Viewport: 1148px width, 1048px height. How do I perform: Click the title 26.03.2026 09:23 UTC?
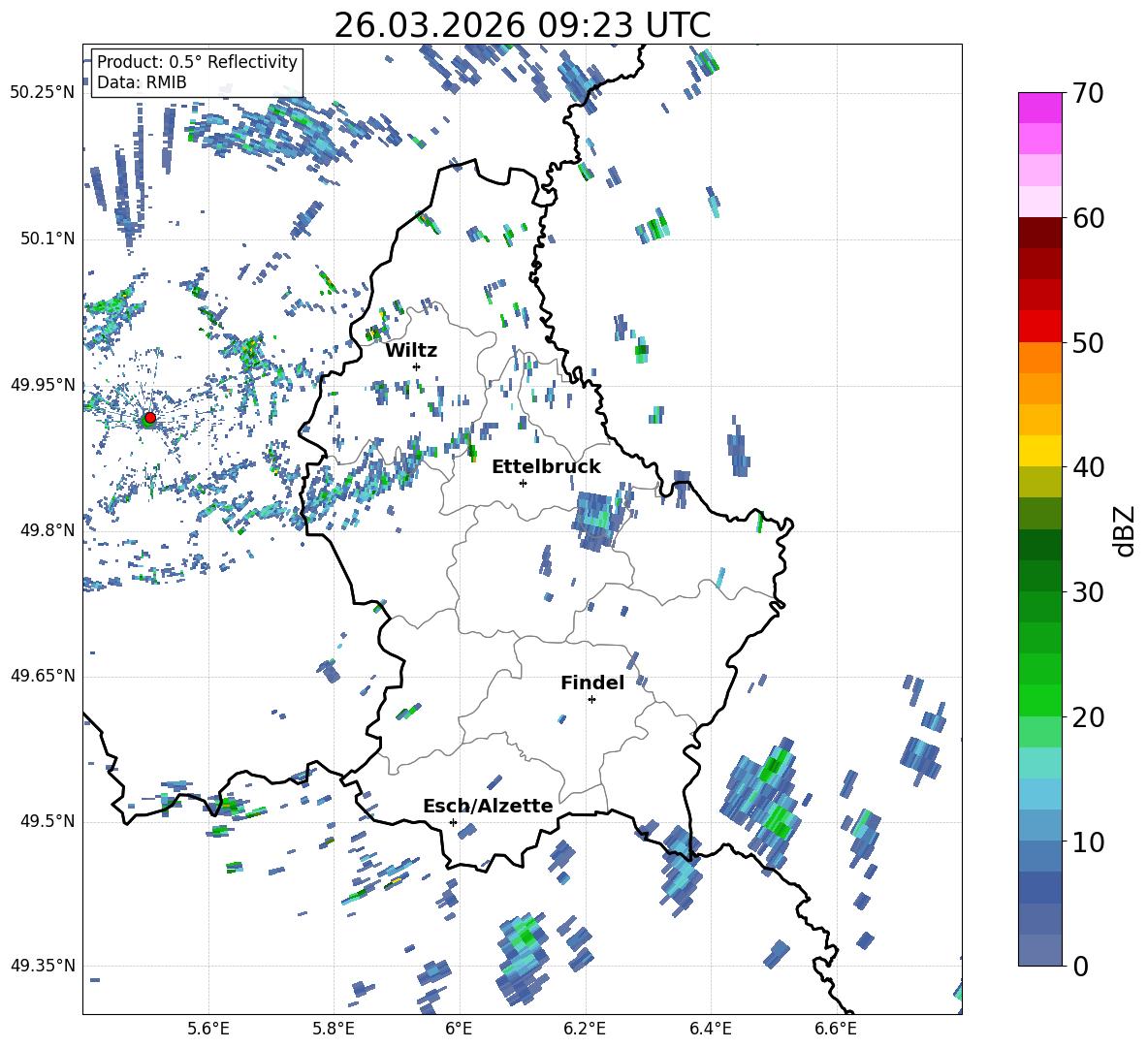(523, 25)
